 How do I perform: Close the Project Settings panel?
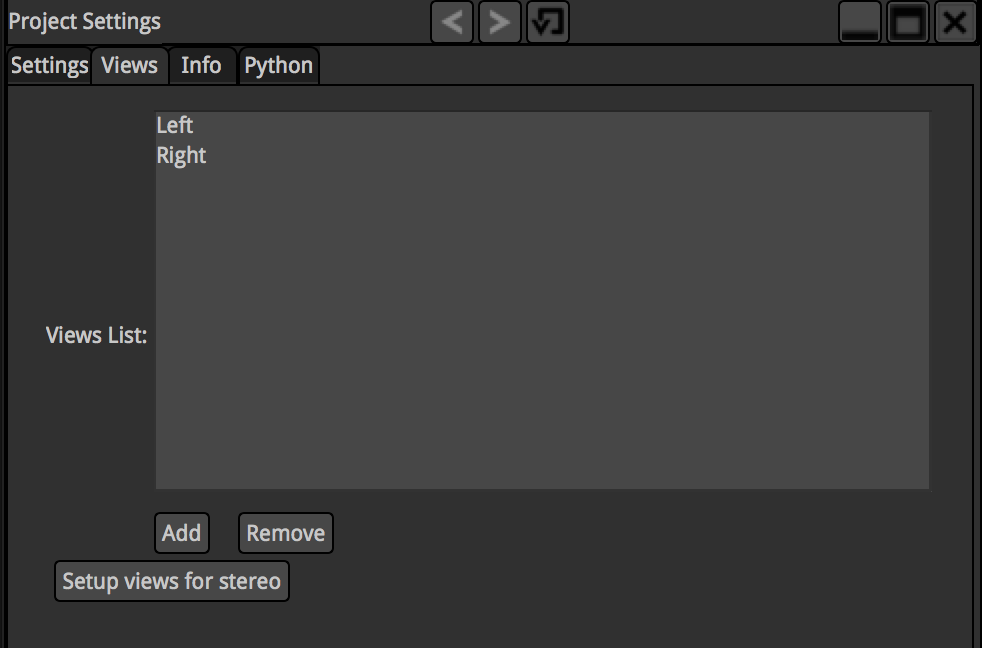(955, 22)
